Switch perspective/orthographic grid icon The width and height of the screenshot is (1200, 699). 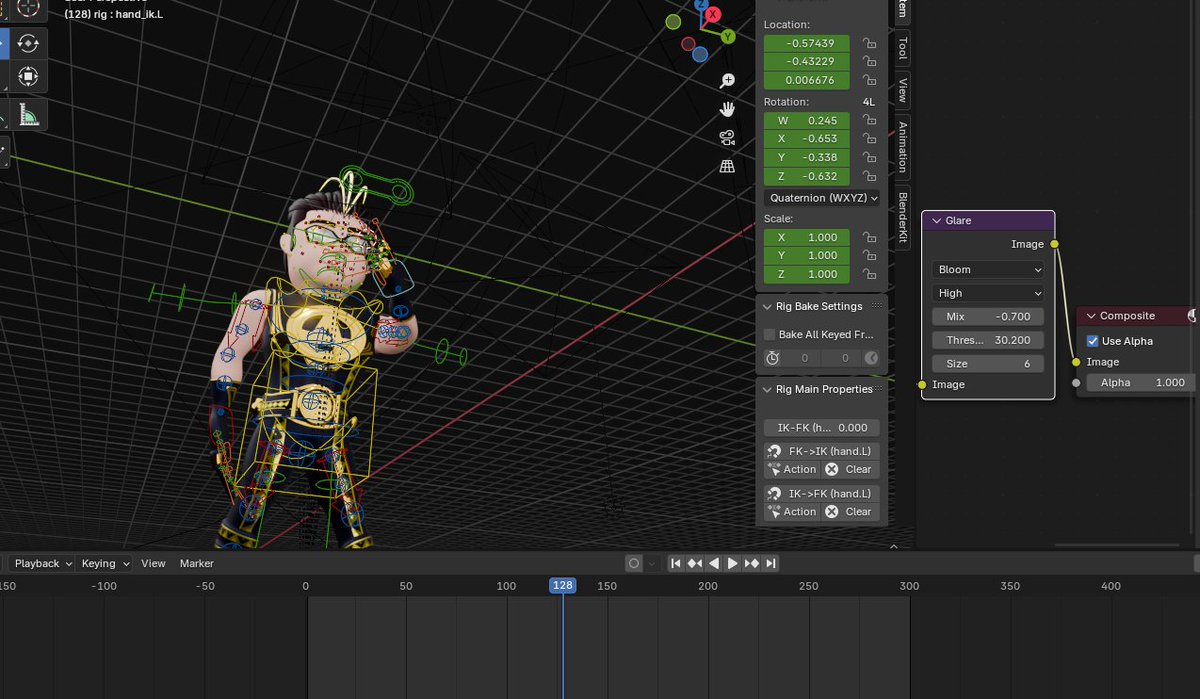[x=727, y=166]
